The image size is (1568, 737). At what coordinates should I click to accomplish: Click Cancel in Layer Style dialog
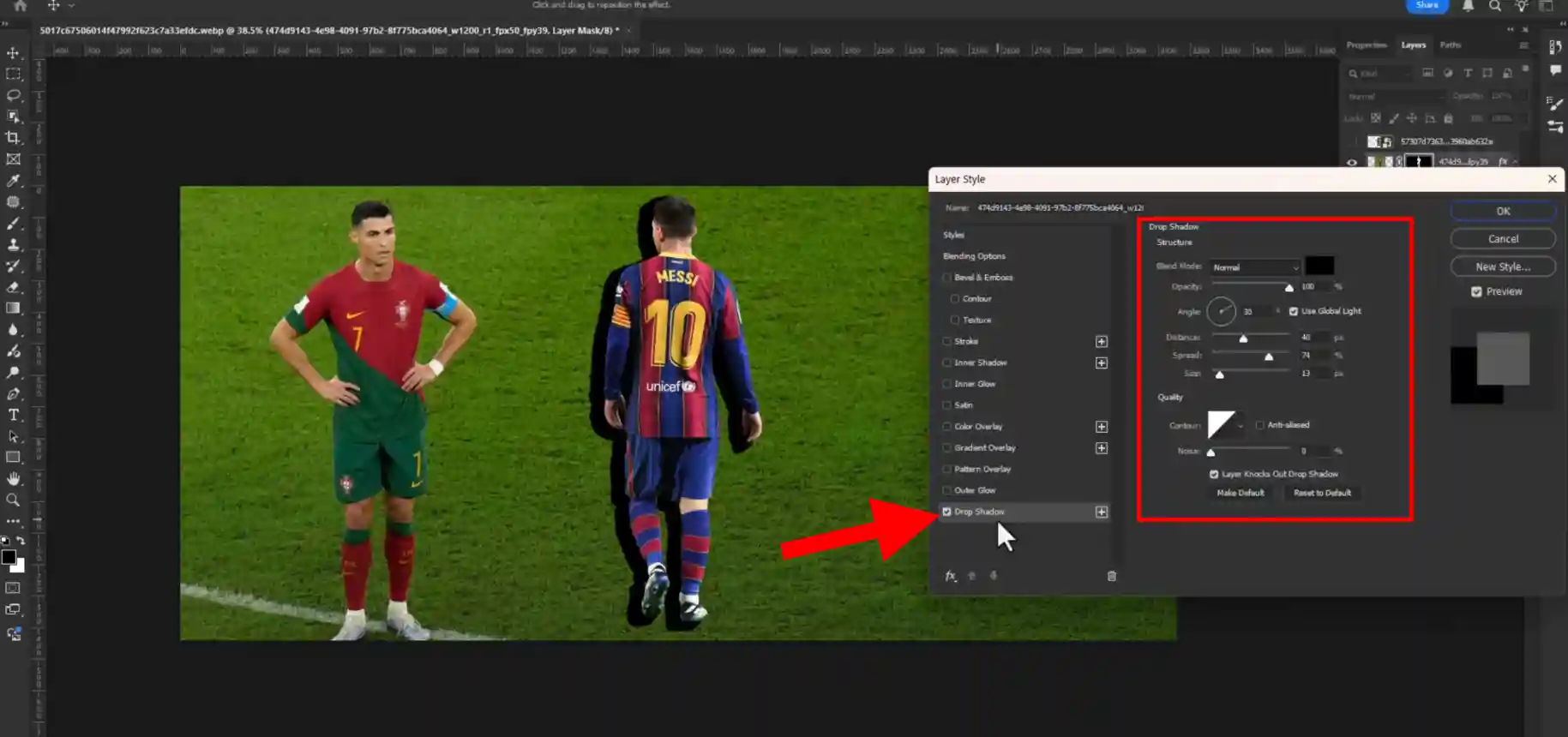[1503, 239]
